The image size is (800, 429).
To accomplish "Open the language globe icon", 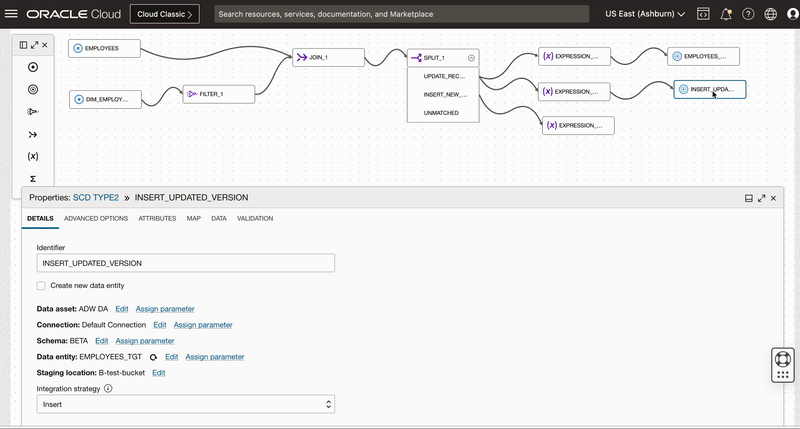I will coord(770,14).
